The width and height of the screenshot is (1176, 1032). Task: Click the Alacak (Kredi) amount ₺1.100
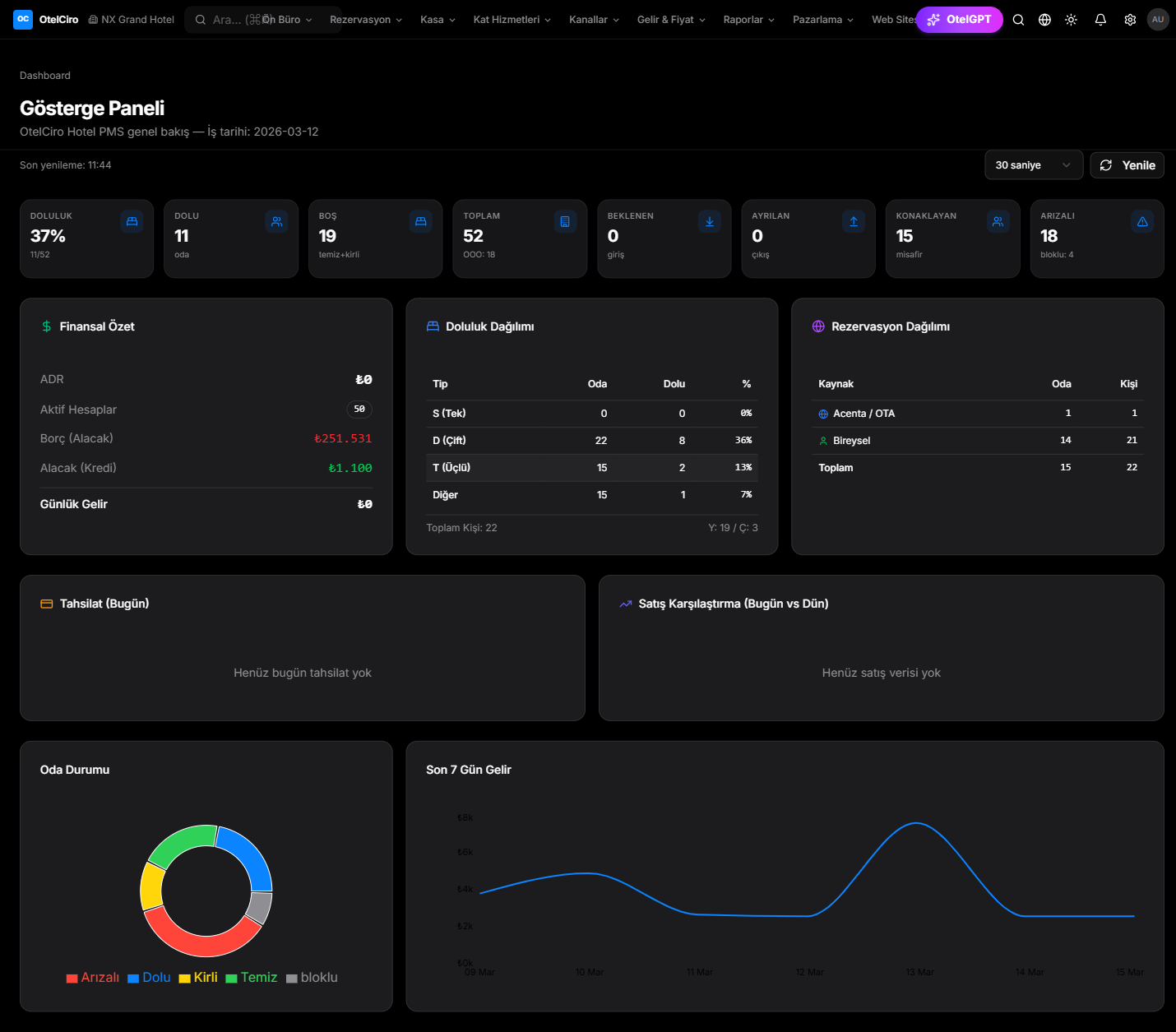350,469
